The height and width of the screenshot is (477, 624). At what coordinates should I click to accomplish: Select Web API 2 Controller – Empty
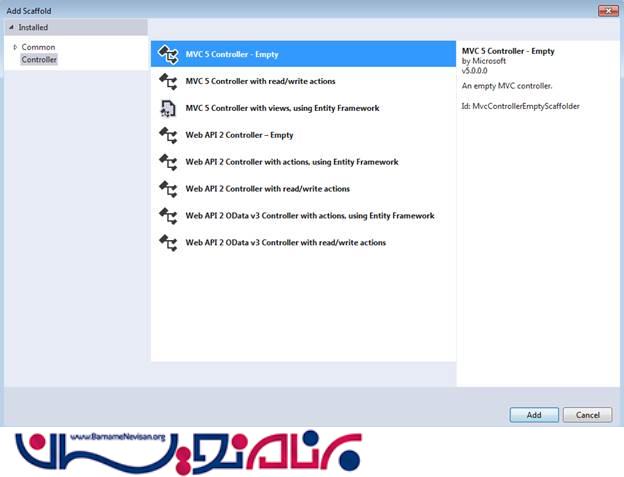point(303,135)
